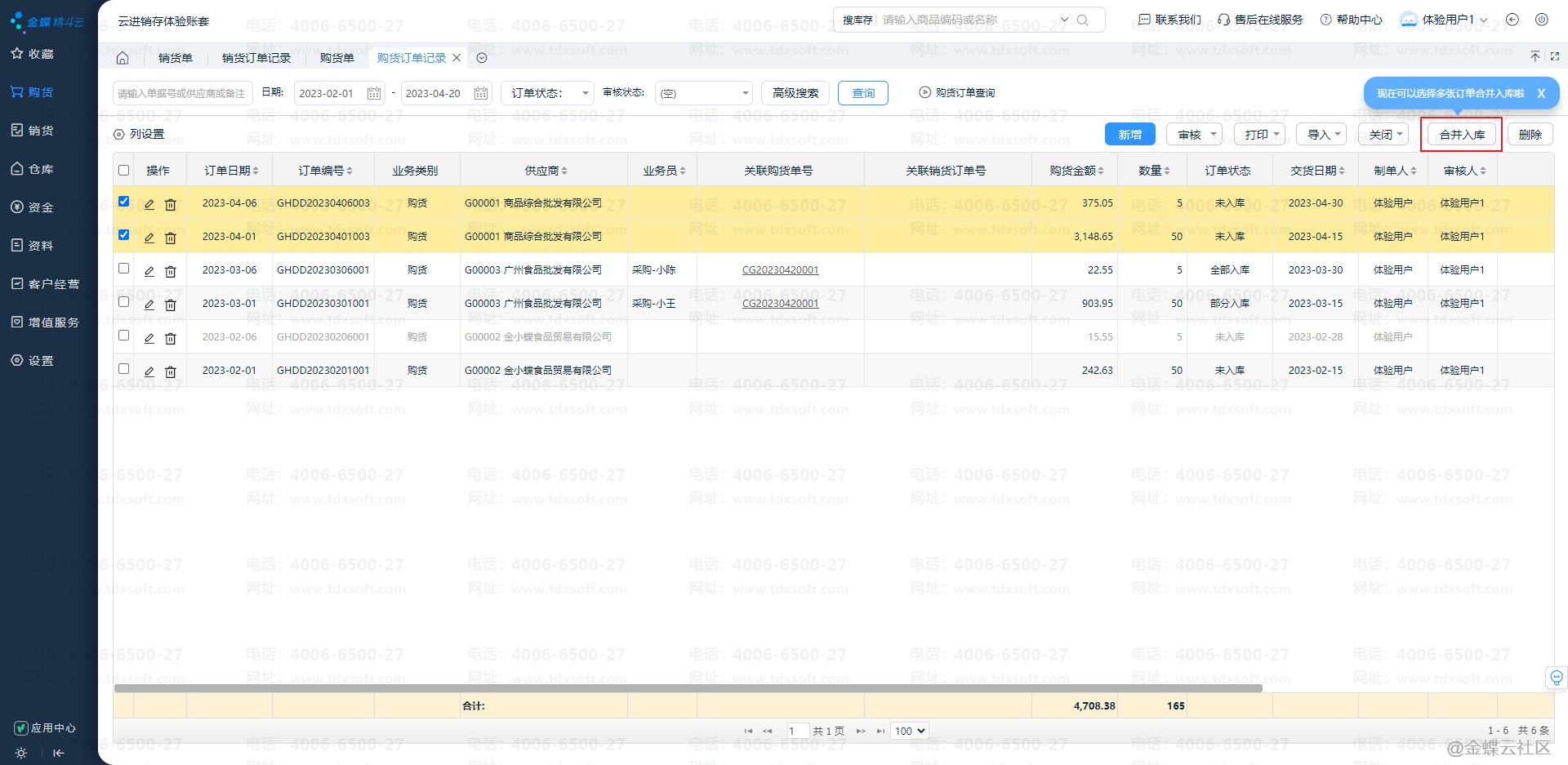Click edit pencil for order GHDD20230406003

click(x=149, y=204)
